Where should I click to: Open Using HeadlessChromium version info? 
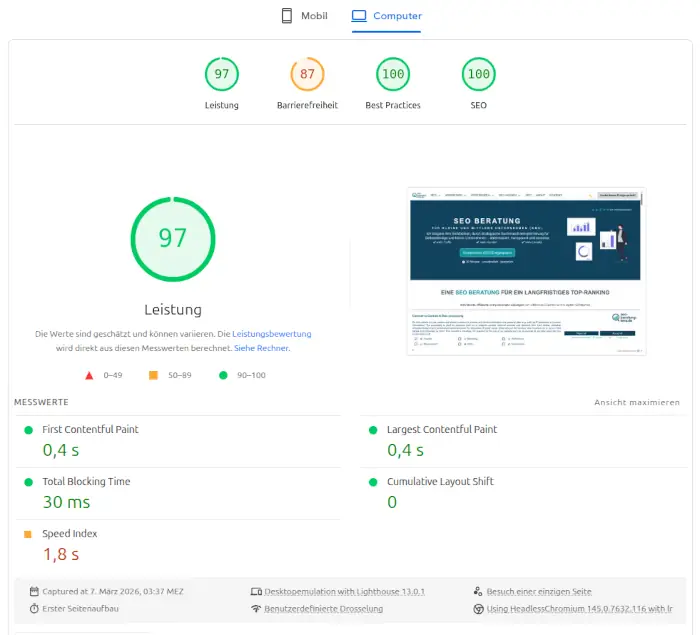(579, 608)
